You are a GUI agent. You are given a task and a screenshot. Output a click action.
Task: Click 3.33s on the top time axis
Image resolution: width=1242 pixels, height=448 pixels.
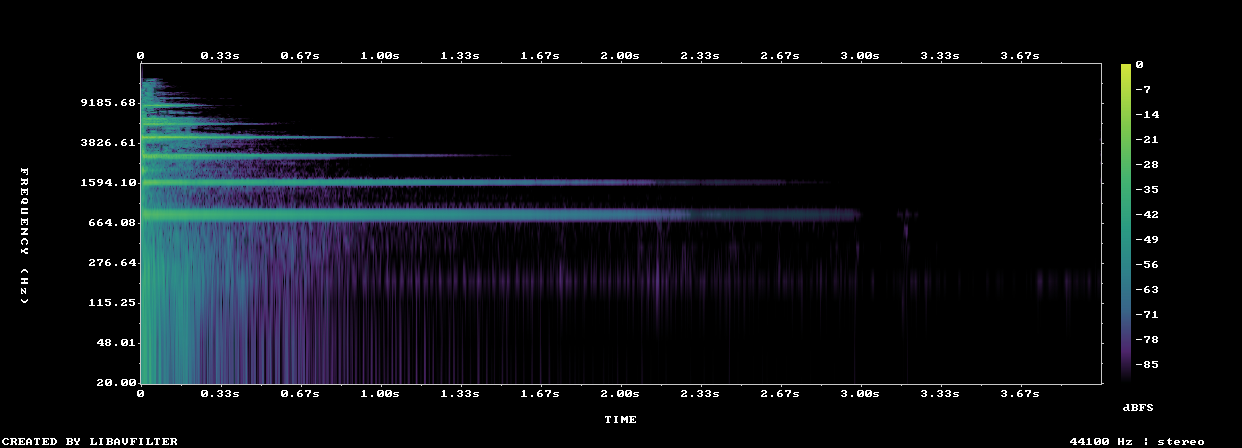click(940, 56)
